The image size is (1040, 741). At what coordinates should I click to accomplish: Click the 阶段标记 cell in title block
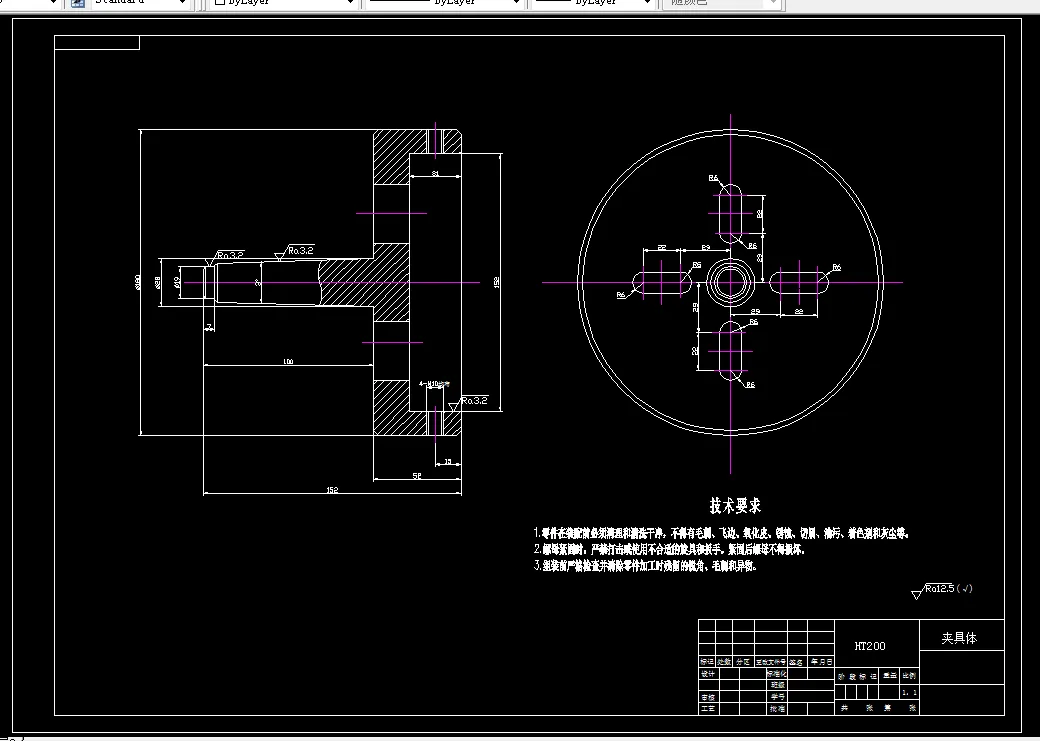click(x=857, y=677)
